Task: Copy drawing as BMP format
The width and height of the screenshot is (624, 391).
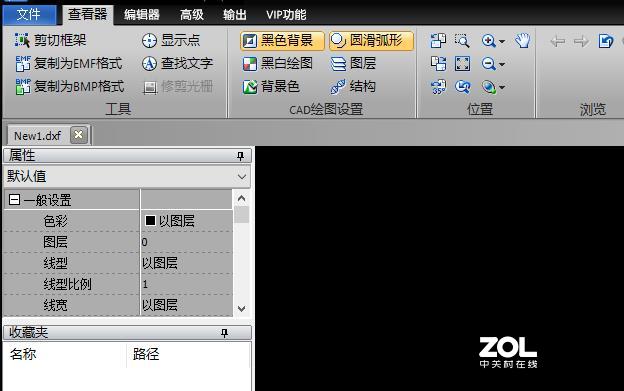Action: pos(70,86)
